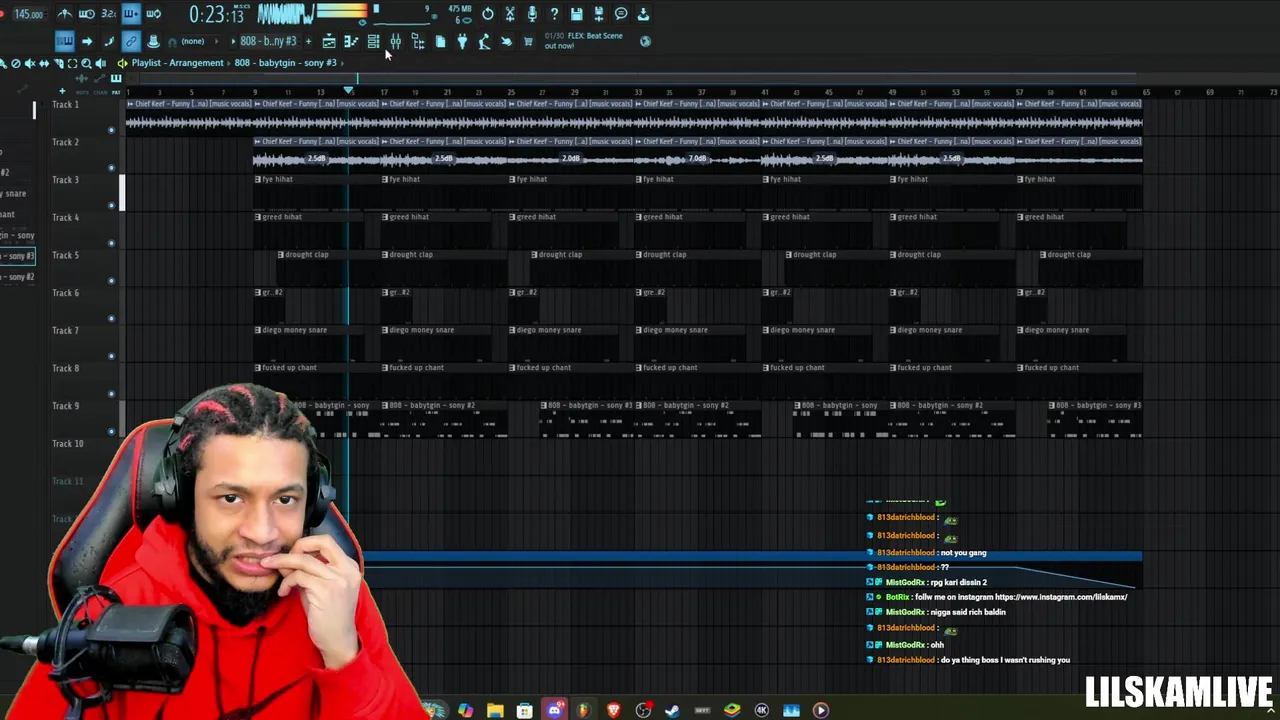Add new pattern with plus button
Screen dimensions: 1280x720
pyautogui.click(x=308, y=41)
